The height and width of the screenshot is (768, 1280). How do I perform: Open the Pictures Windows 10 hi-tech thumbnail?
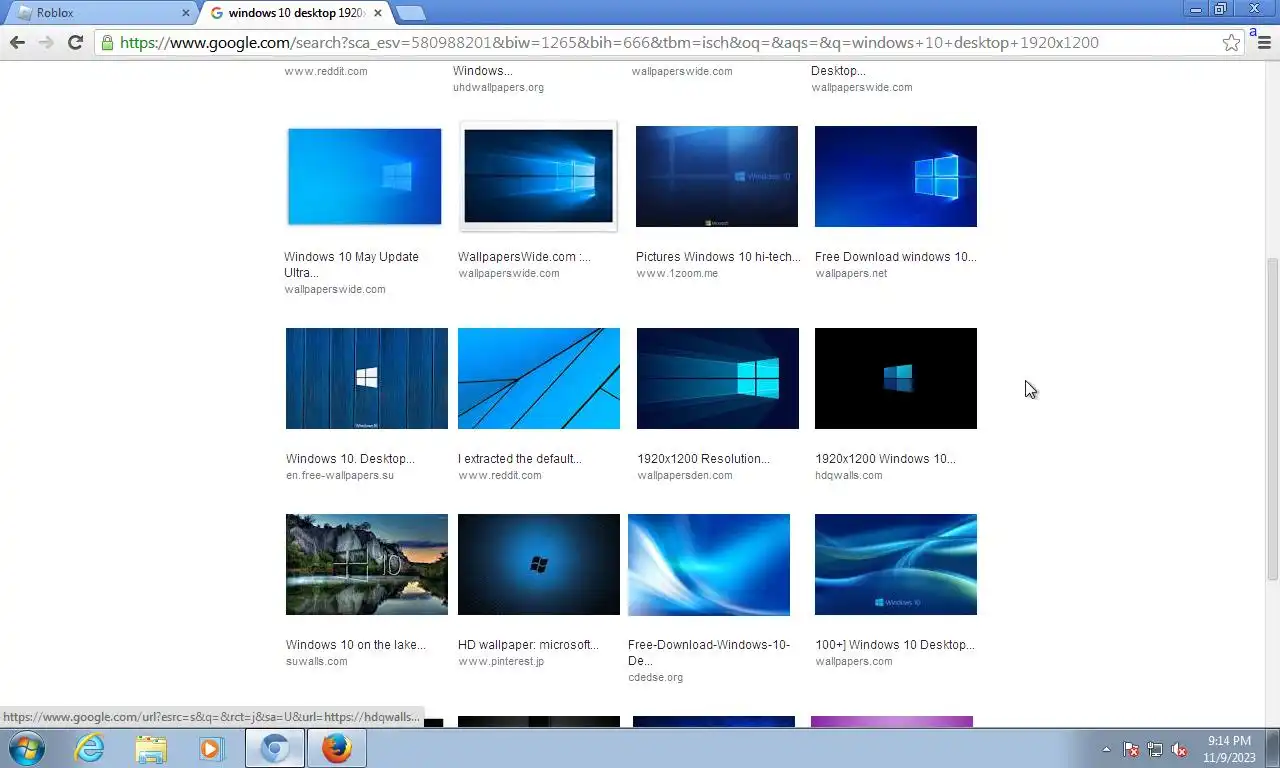tap(717, 176)
